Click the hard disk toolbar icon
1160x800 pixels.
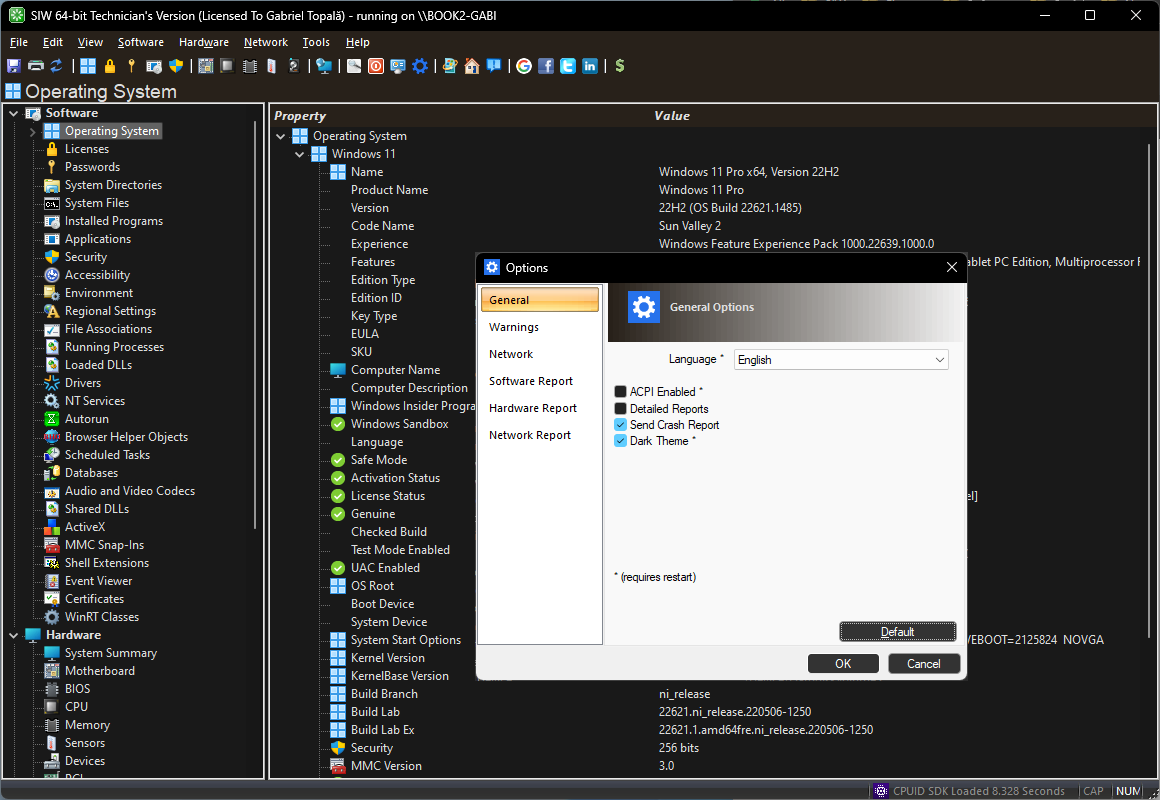click(x=294, y=66)
